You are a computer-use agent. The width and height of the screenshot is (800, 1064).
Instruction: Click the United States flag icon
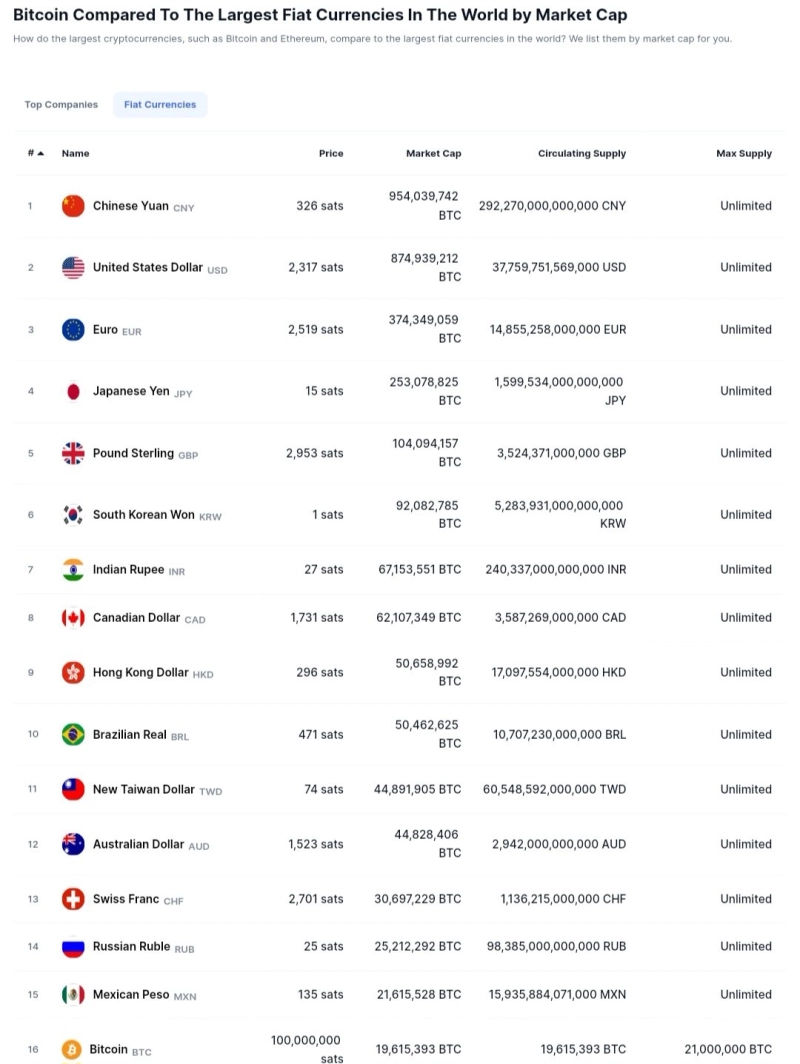coord(73,268)
